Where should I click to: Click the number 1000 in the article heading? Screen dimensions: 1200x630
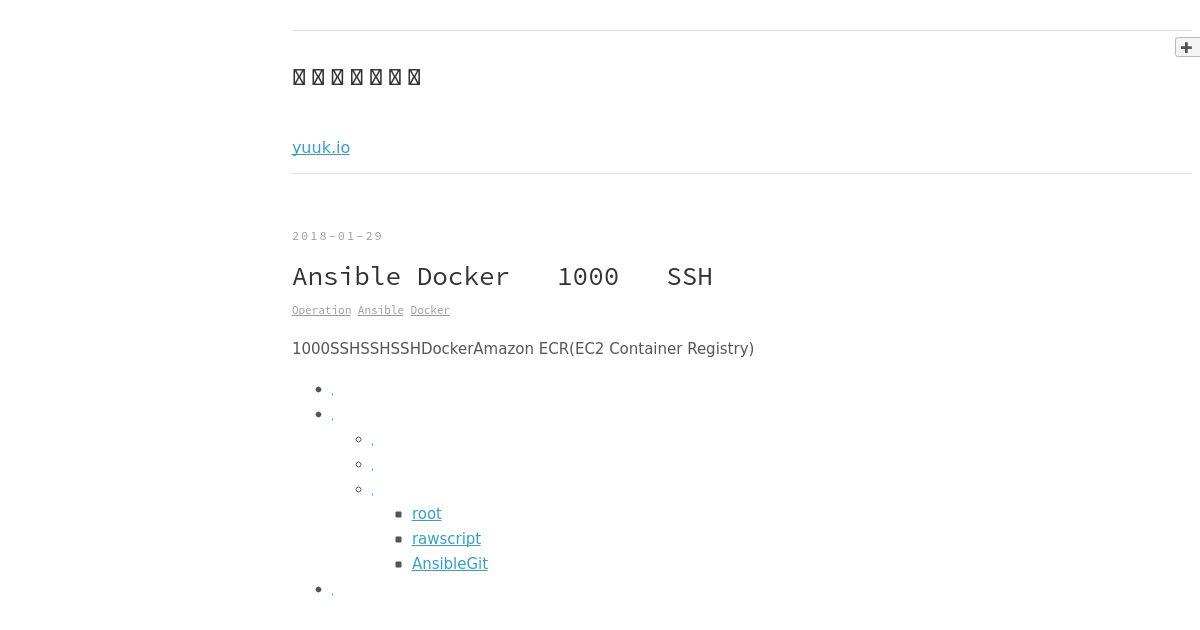(588, 277)
